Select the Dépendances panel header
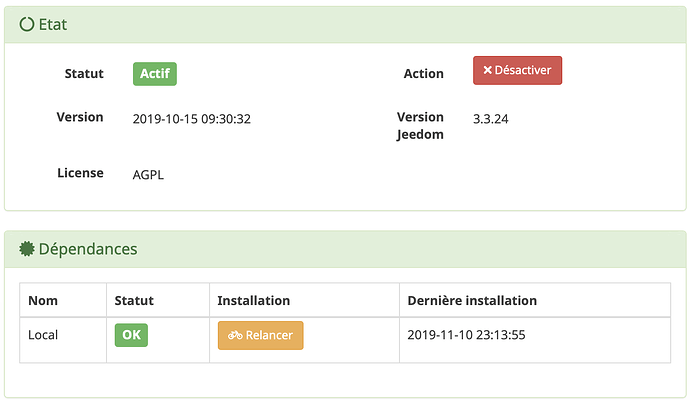Screen dimensions: 690x400 (345, 249)
